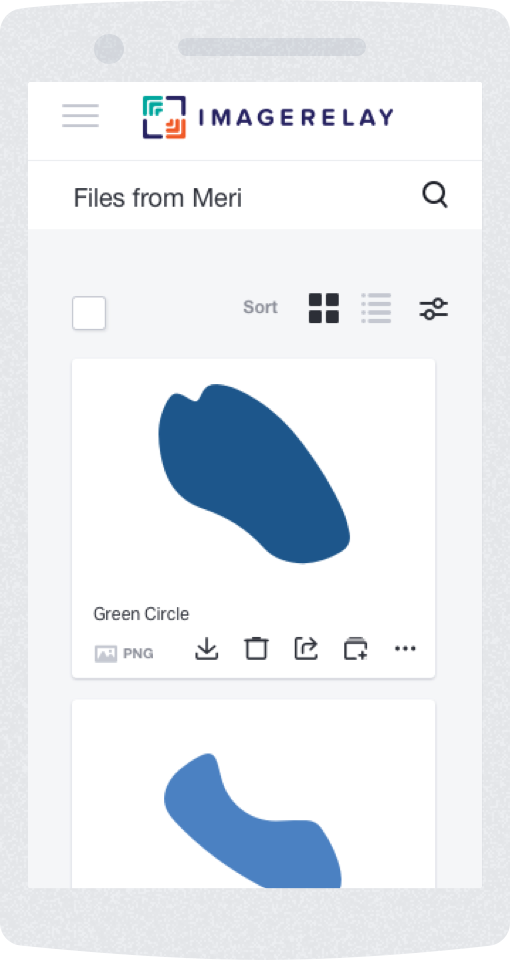
Task: Open the Sort options
Action: click(x=260, y=307)
